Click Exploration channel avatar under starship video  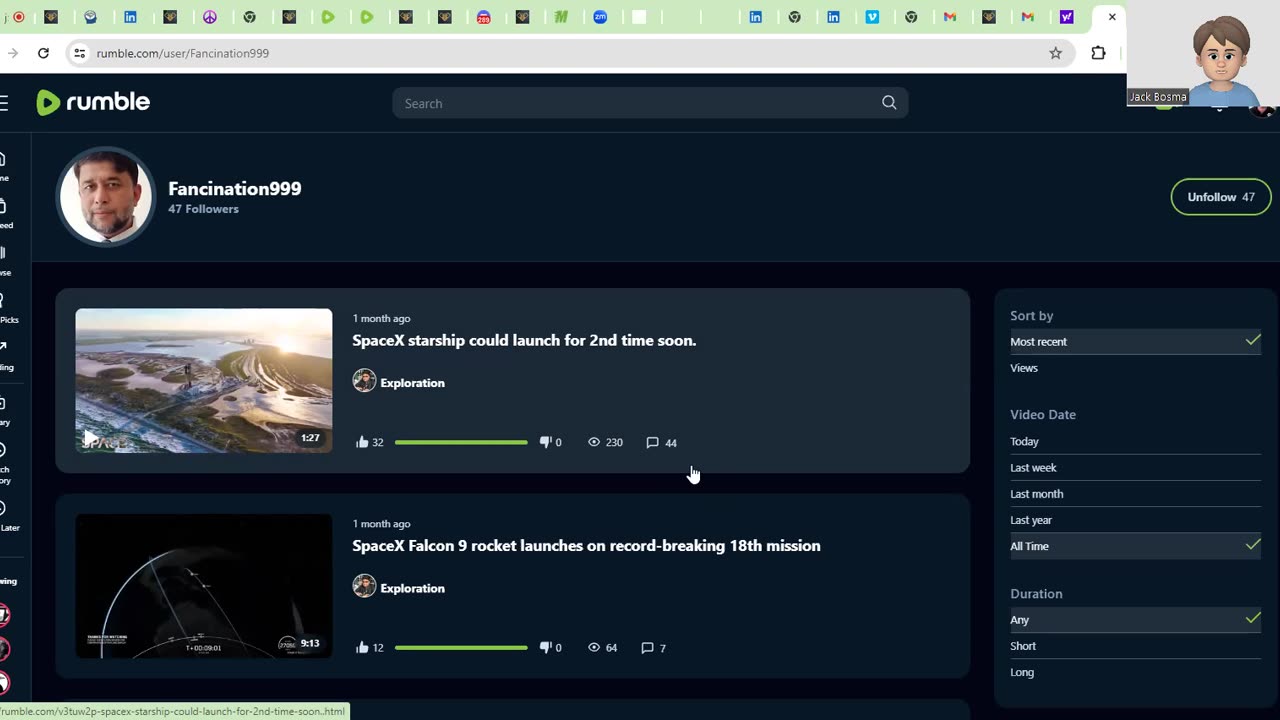tap(364, 381)
